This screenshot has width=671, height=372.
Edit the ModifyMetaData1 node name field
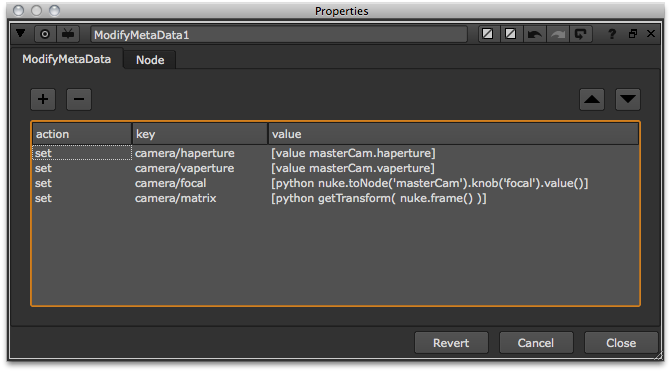[x=279, y=35]
